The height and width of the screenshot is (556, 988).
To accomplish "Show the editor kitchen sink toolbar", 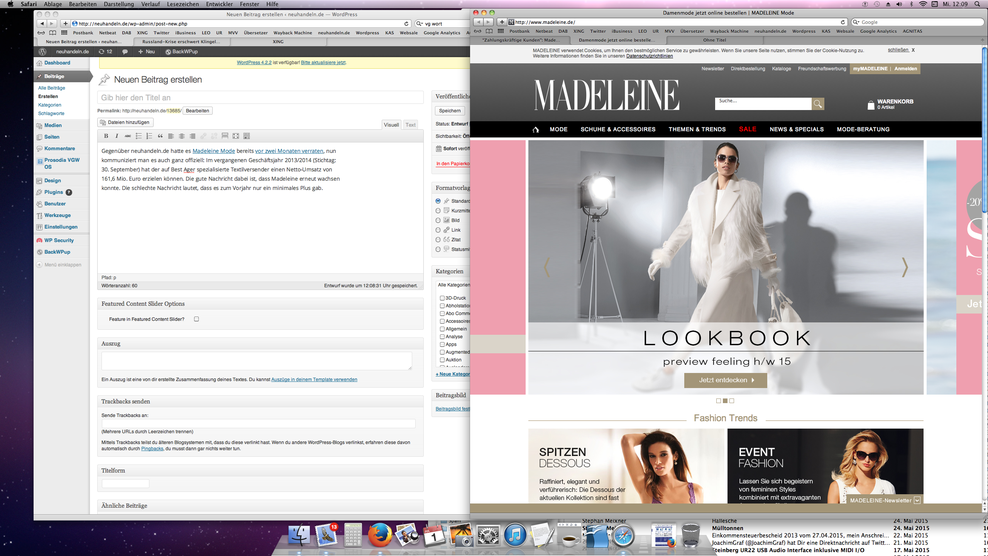I will coord(246,136).
